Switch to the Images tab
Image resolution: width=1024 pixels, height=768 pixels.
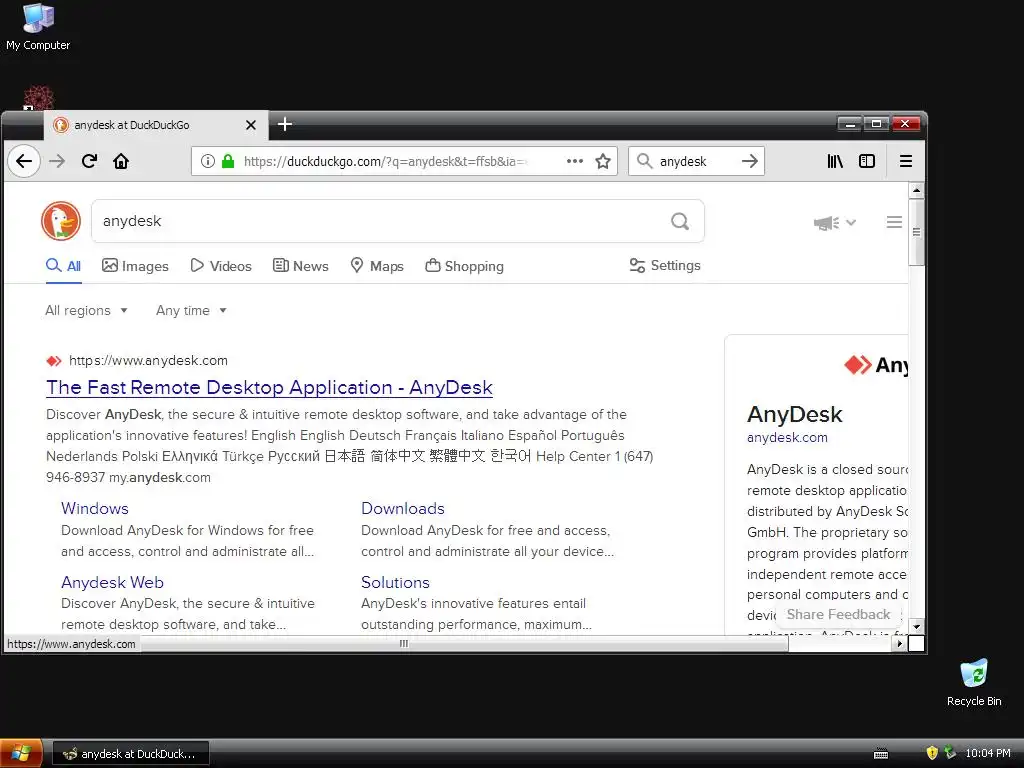[x=135, y=266]
